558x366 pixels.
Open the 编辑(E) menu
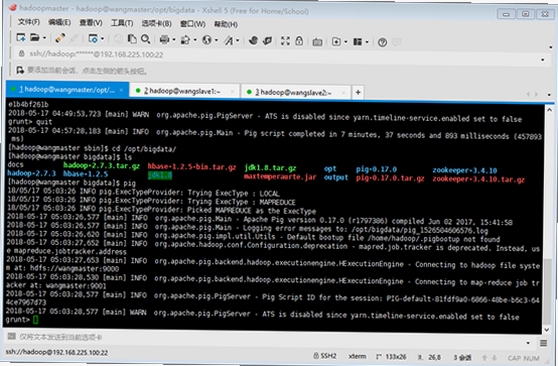(59, 22)
